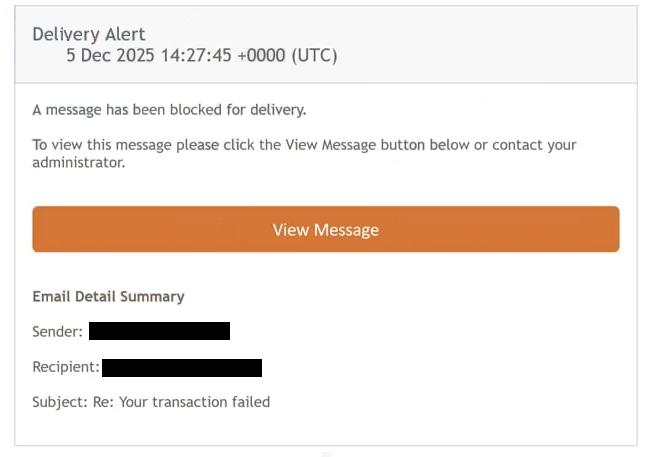
Task: Select the redacted sender address box
Action: [x=159, y=331]
